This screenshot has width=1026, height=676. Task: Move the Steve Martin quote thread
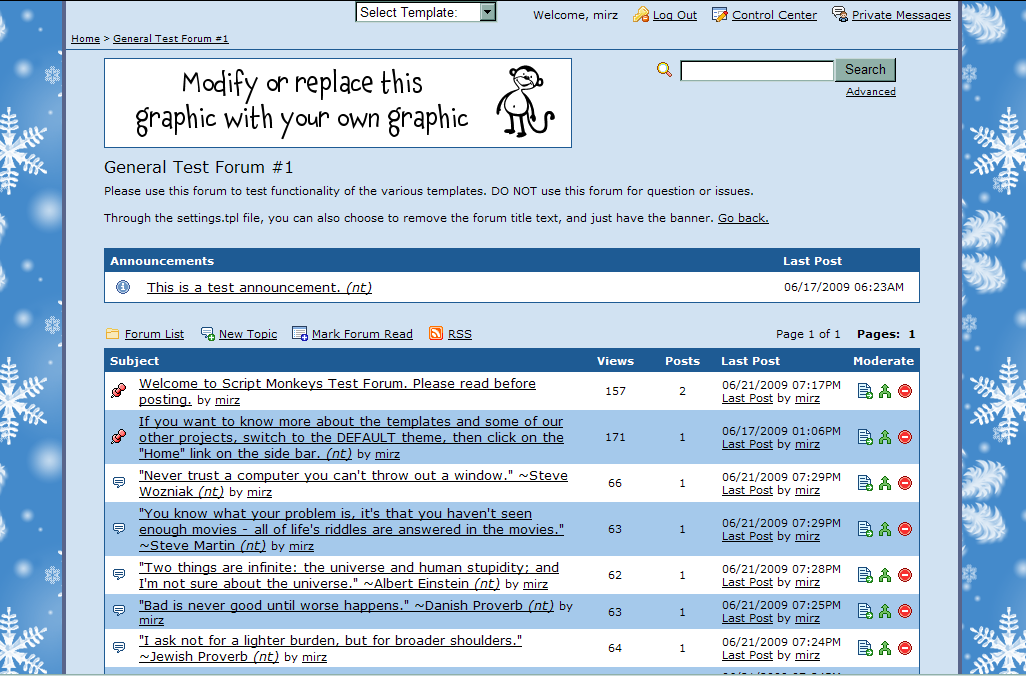point(865,529)
